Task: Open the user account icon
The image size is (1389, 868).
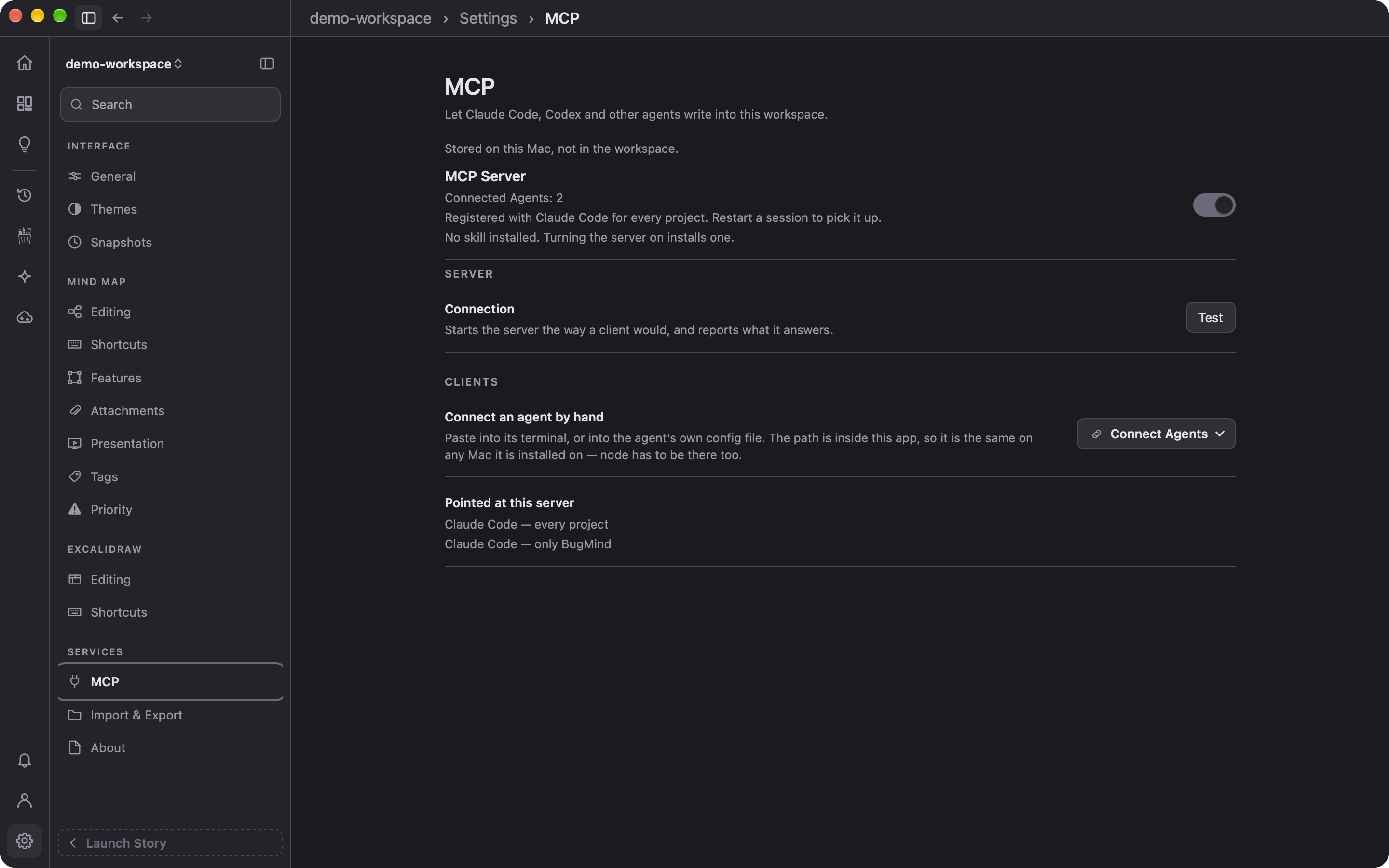Action: [24, 800]
